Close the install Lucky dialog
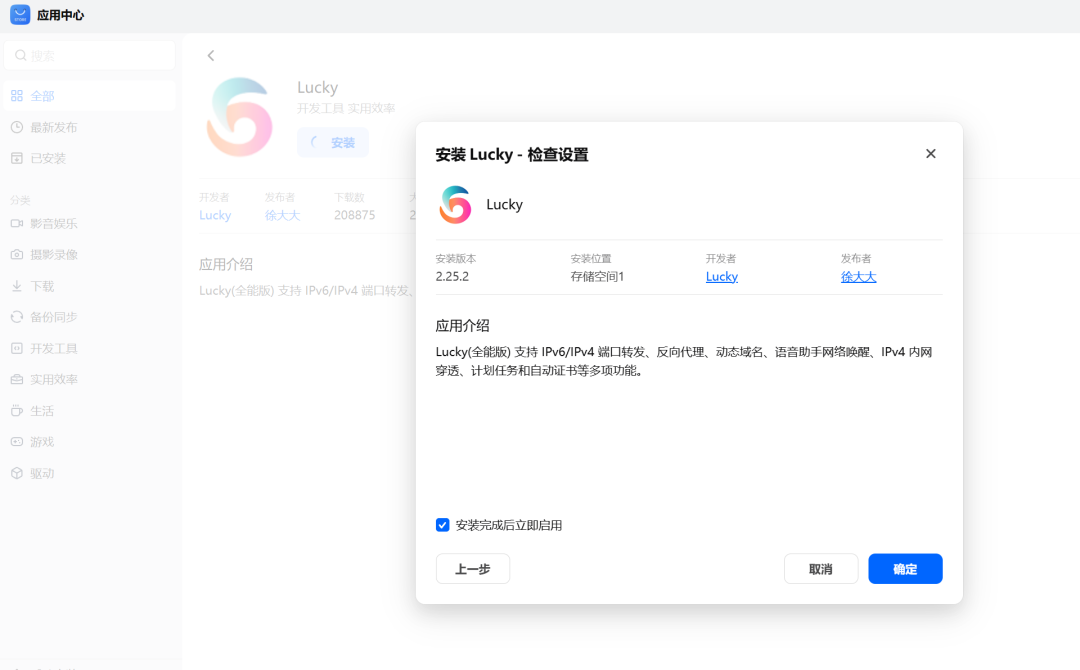 coord(931,154)
